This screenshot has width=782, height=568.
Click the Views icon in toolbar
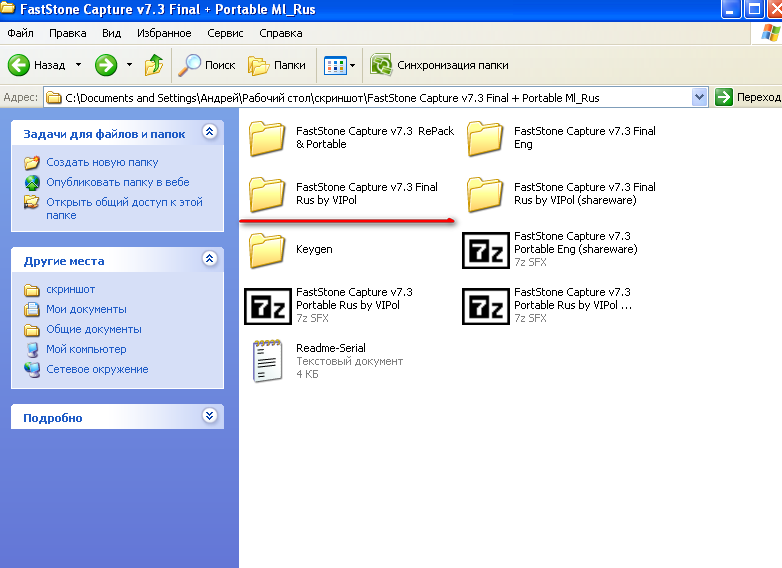(335, 65)
